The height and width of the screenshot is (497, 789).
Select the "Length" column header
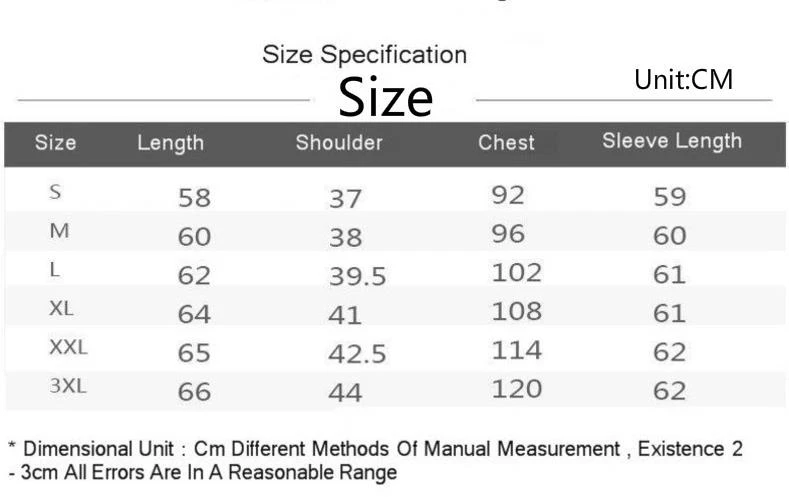pos(170,143)
